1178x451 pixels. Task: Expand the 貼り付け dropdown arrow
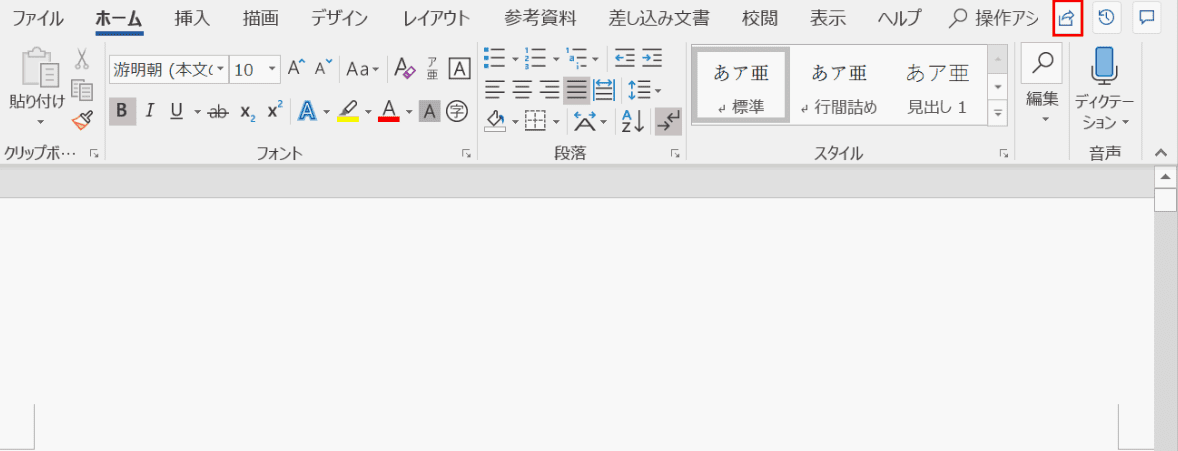(41, 122)
